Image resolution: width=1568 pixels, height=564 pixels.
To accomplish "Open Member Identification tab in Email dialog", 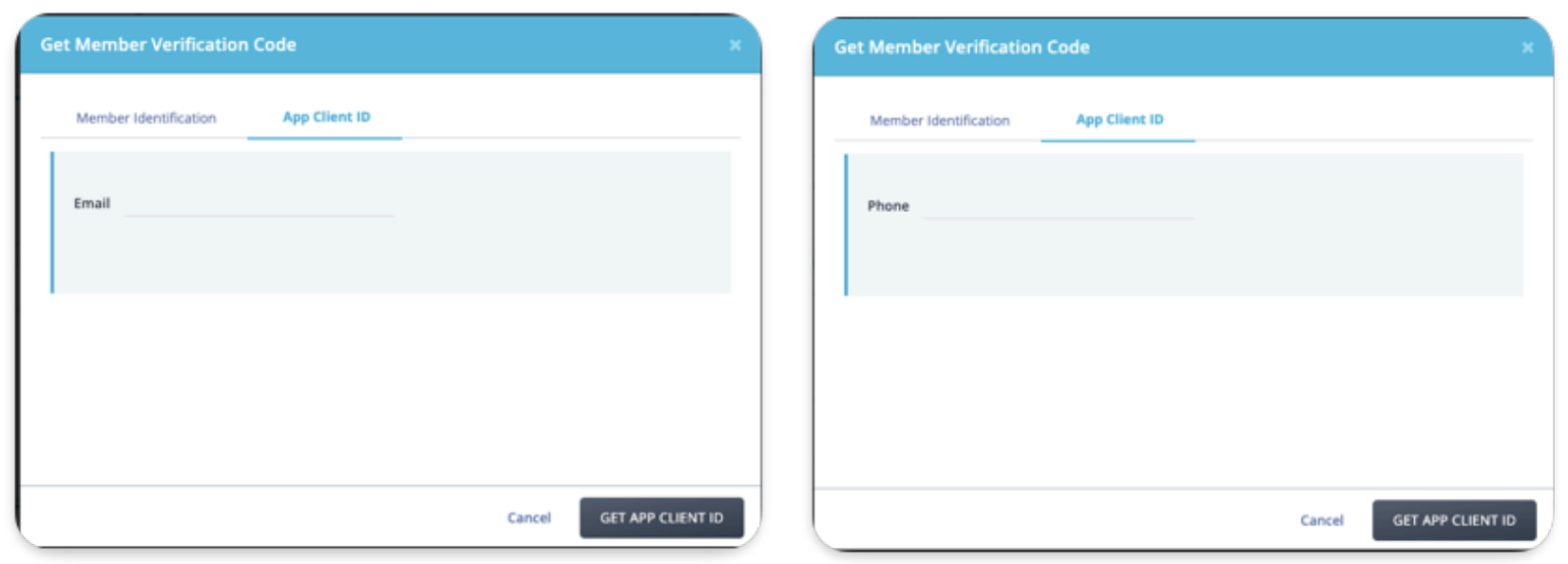I will coord(146,118).
